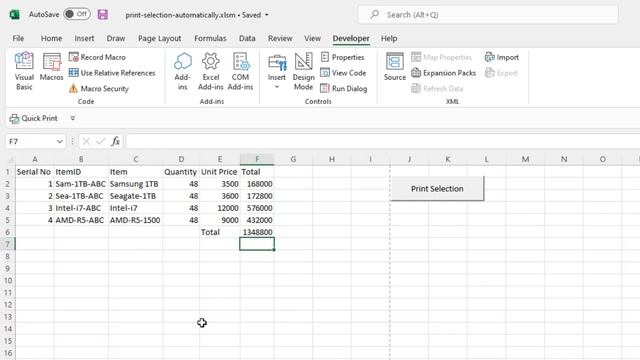Switch to the Review tab
The width and height of the screenshot is (640, 360).
(x=280, y=38)
